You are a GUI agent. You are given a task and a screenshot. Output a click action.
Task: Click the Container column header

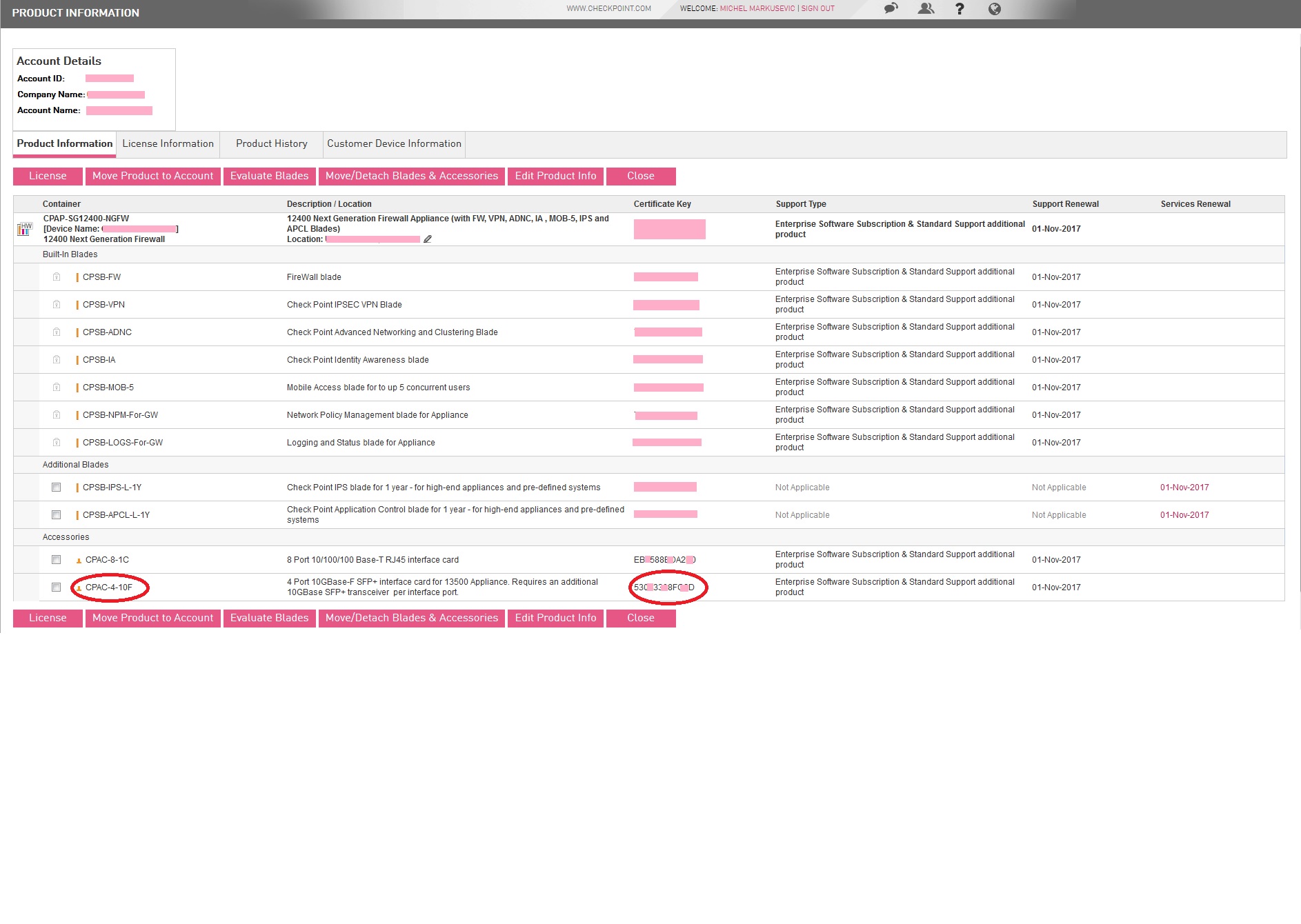(x=61, y=204)
